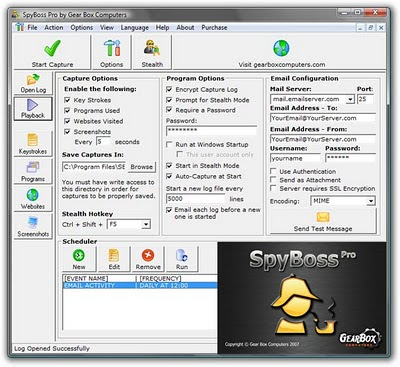The width and height of the screenshot is (400, 367).
Task: Open the Options menu
Action: (x=82, y=27)
